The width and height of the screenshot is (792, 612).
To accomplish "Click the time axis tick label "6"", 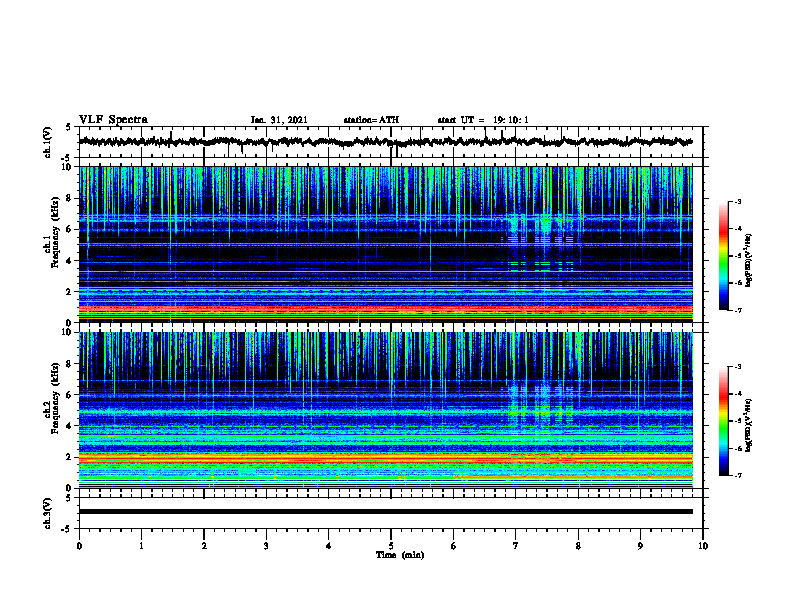I will pos(454,546).
